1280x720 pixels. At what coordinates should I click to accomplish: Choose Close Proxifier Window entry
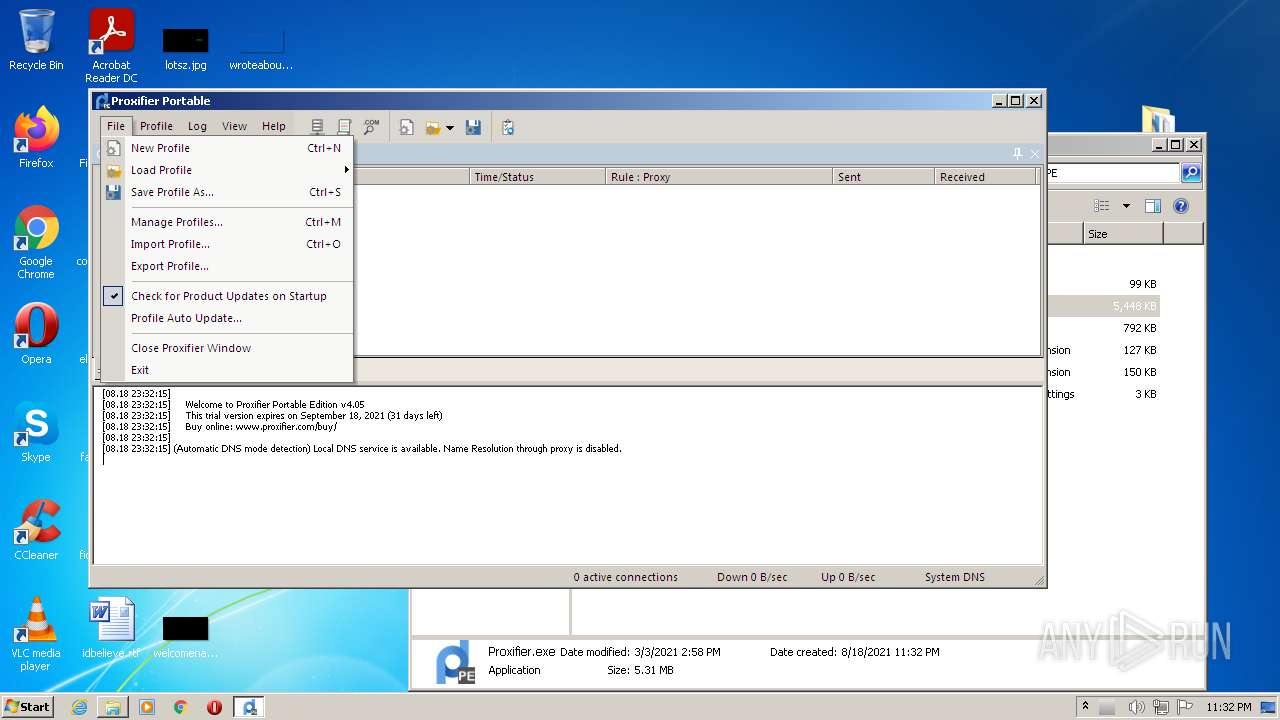227,348
